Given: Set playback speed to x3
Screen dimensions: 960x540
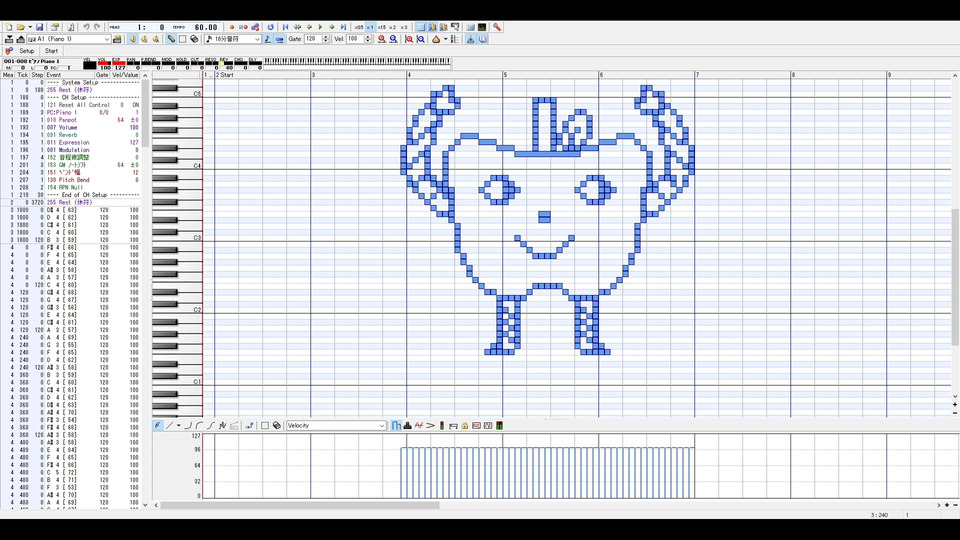Looking at the screenshot, I should click(403, 27).
